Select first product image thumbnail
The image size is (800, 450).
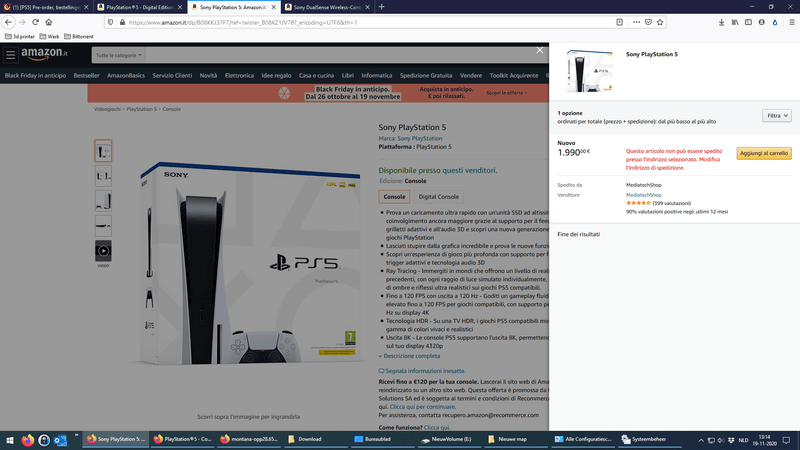103,151
